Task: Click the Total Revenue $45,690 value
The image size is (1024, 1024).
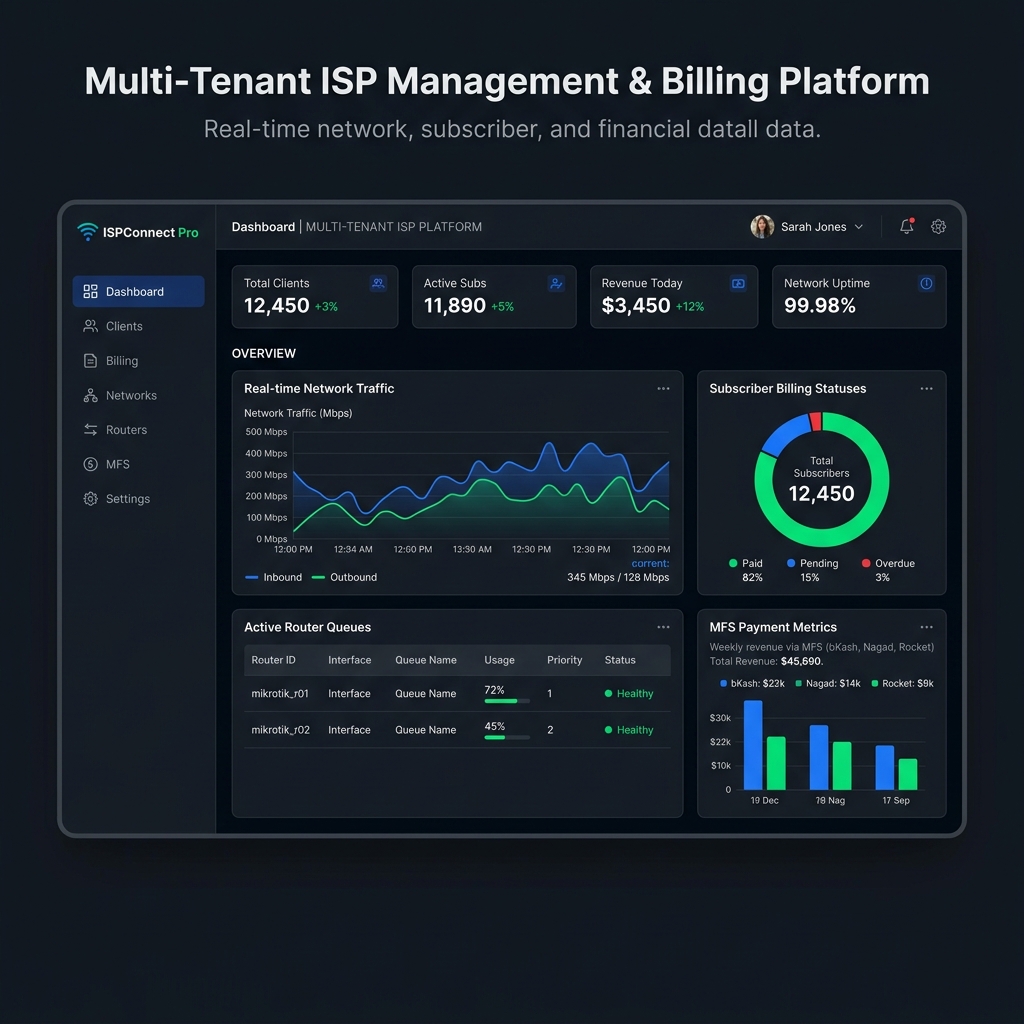Action: click(801, 662)
